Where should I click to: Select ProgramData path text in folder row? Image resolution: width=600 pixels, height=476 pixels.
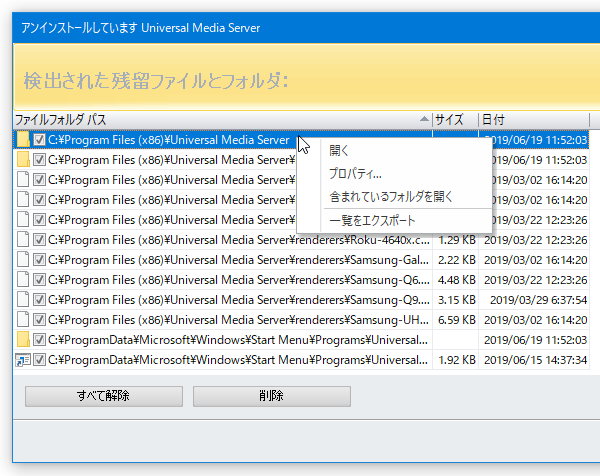(238, 339)
